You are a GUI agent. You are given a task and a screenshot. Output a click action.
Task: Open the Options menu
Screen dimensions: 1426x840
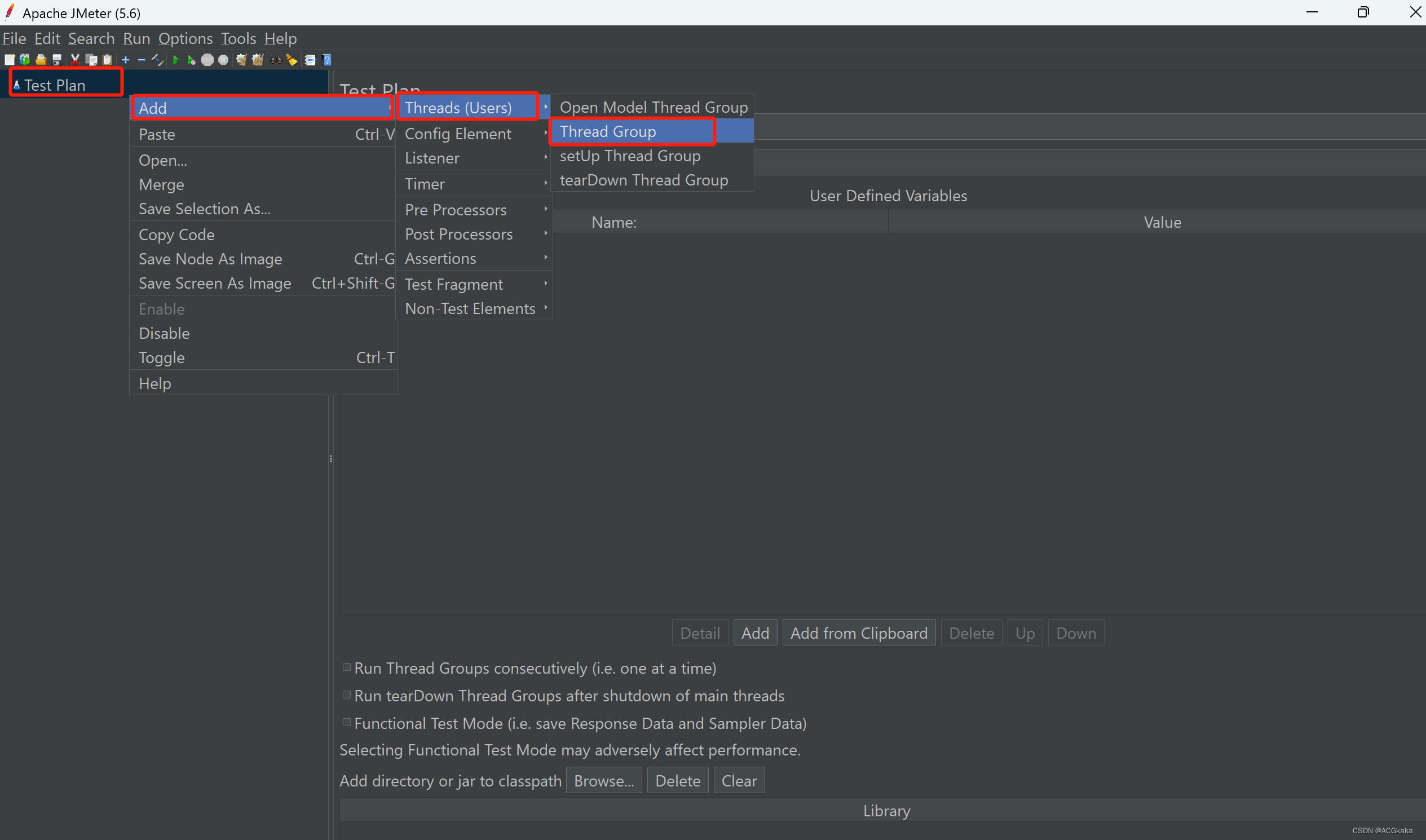pyautogui.click(x=185, y=38)
